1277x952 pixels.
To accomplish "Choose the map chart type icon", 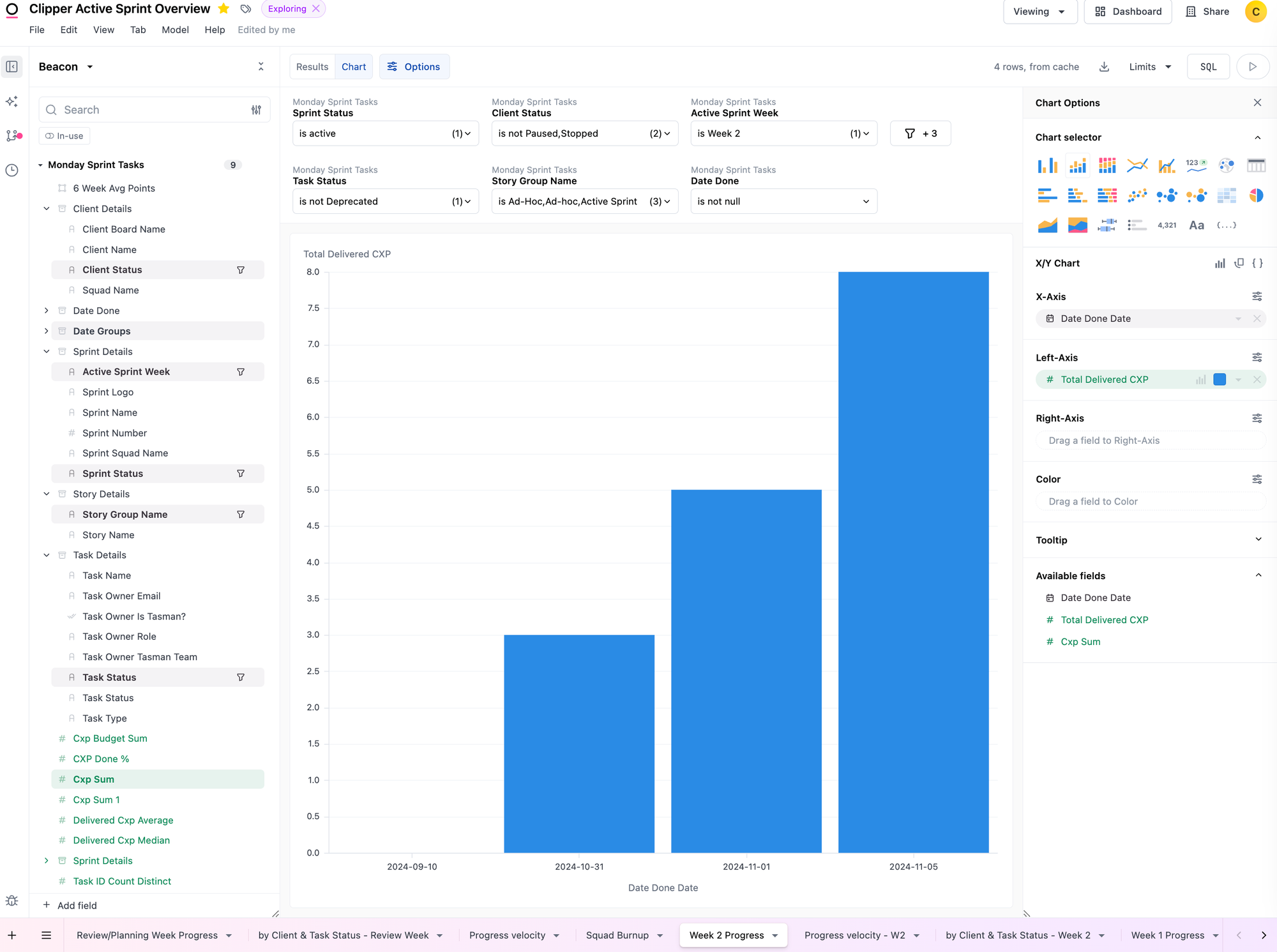I will [1226, 166].
